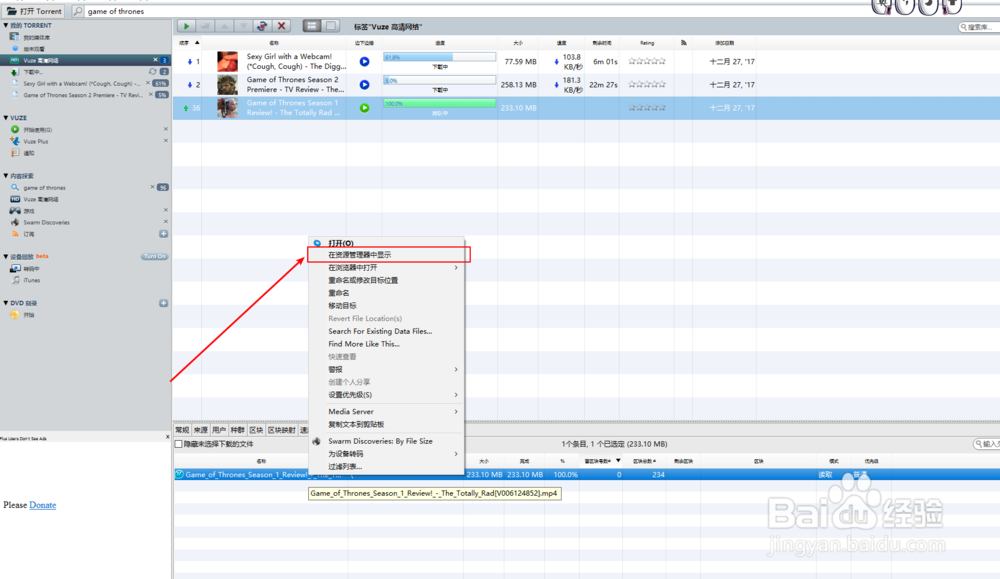Open the transcoding in-progress device item
The image size is (1000, 579).
tap(31, 269)
